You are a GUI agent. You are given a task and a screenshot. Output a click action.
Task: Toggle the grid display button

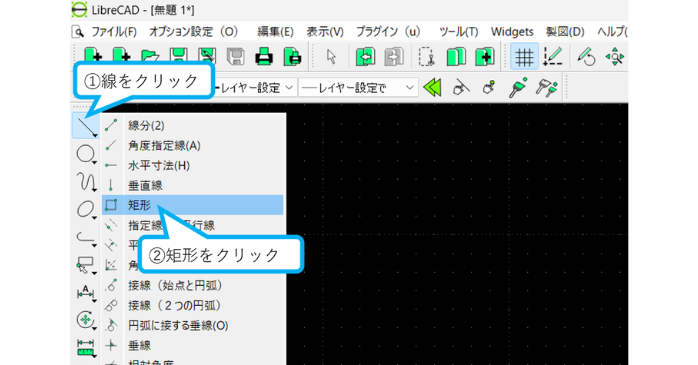[x=524, y=57]
